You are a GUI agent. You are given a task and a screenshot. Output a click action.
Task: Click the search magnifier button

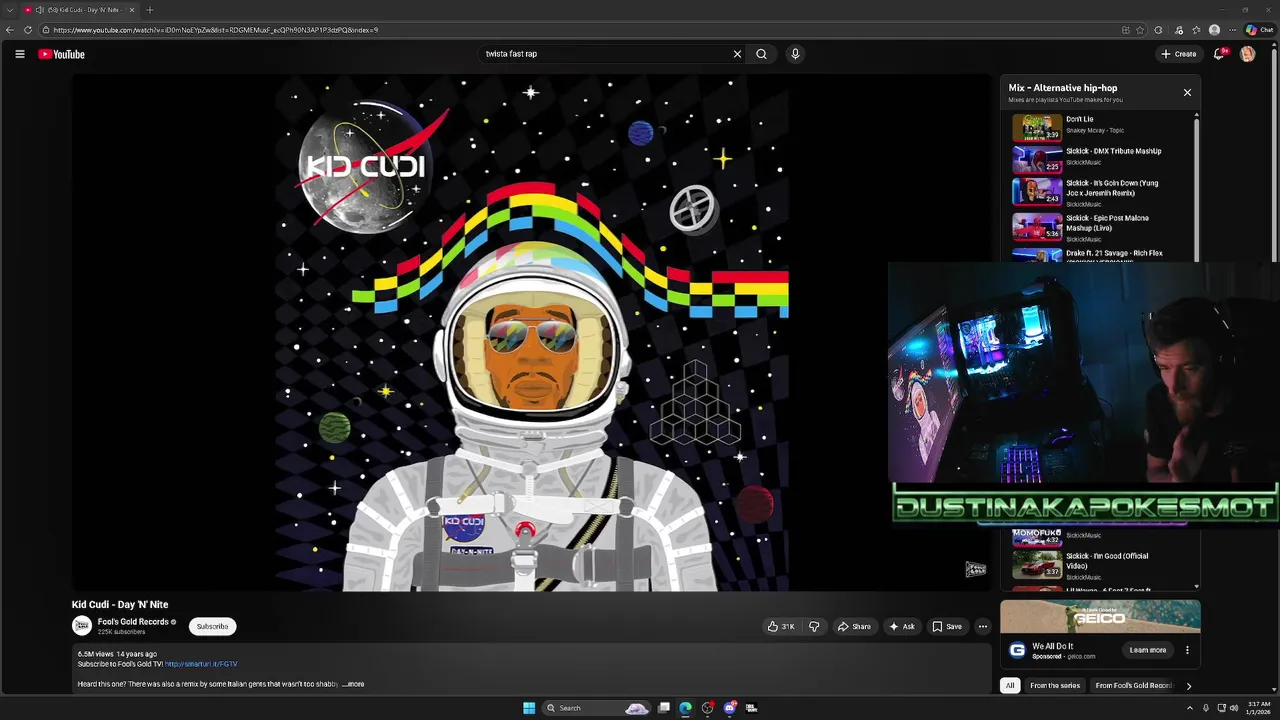761,54
